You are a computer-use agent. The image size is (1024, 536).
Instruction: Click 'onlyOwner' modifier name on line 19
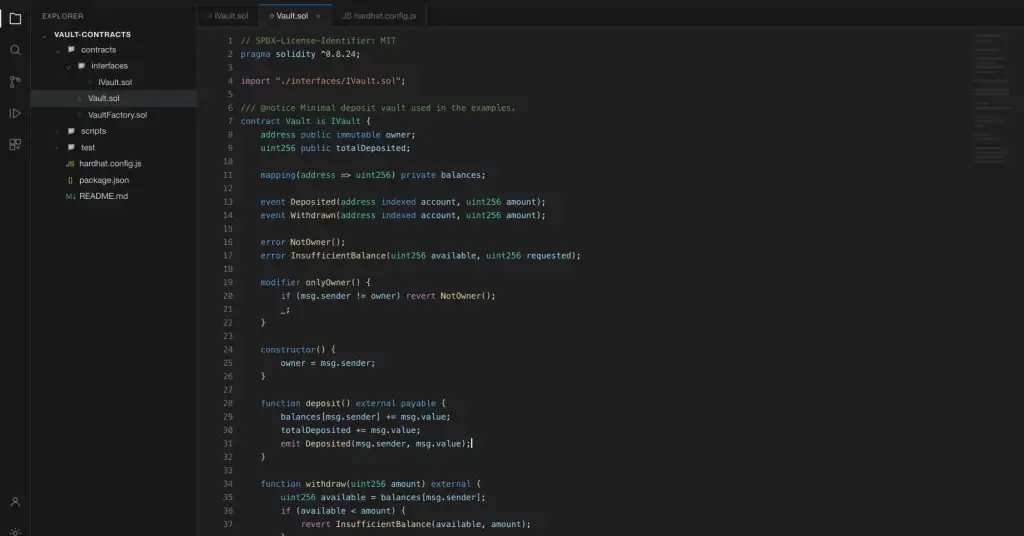point(328,283)
